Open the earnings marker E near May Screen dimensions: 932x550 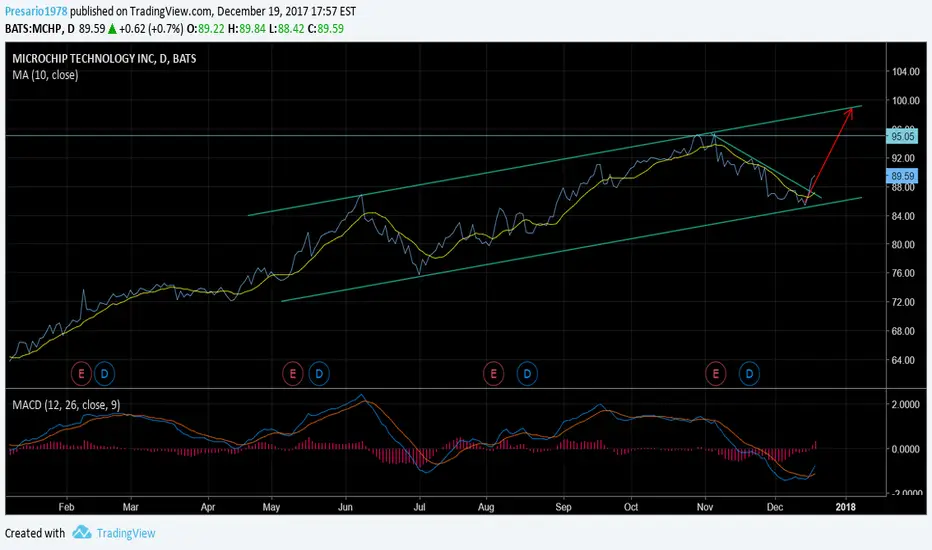[292, 373]
